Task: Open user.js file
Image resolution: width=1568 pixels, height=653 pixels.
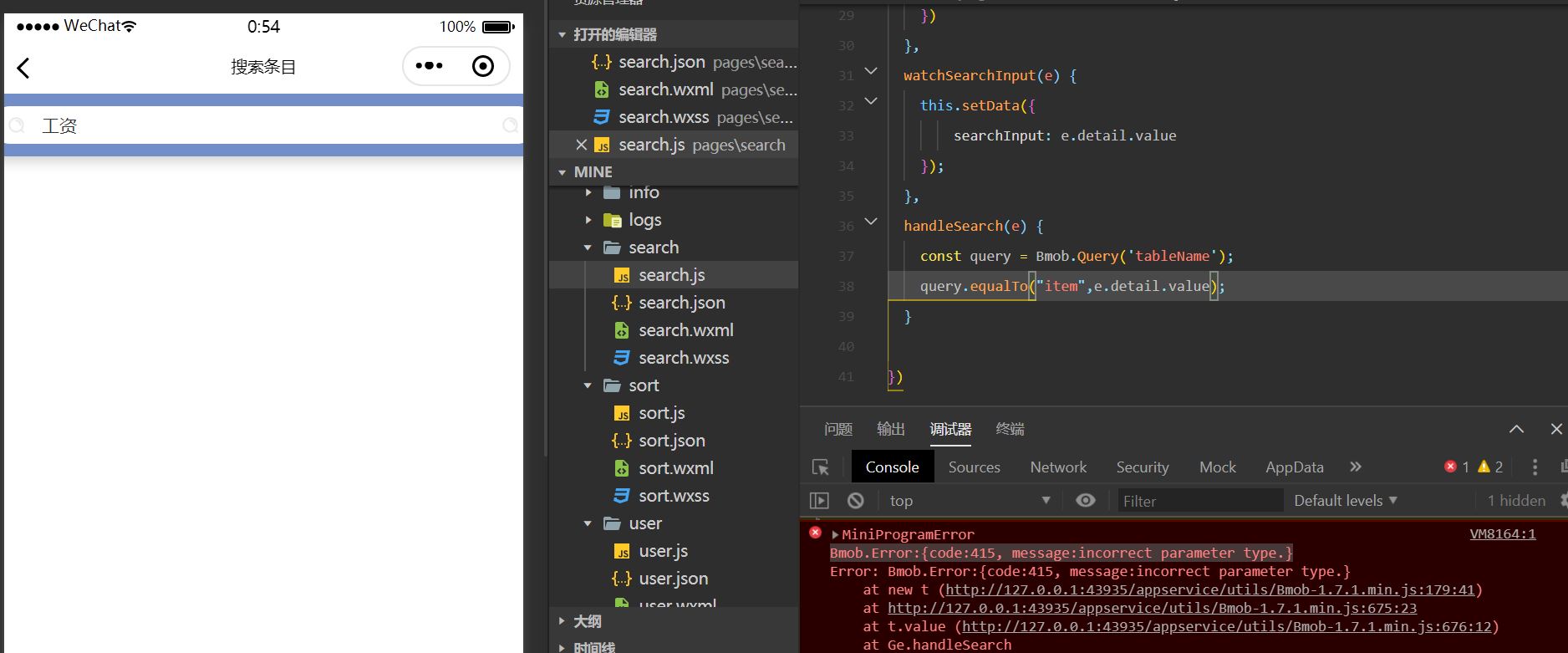Action: (664, 551)
